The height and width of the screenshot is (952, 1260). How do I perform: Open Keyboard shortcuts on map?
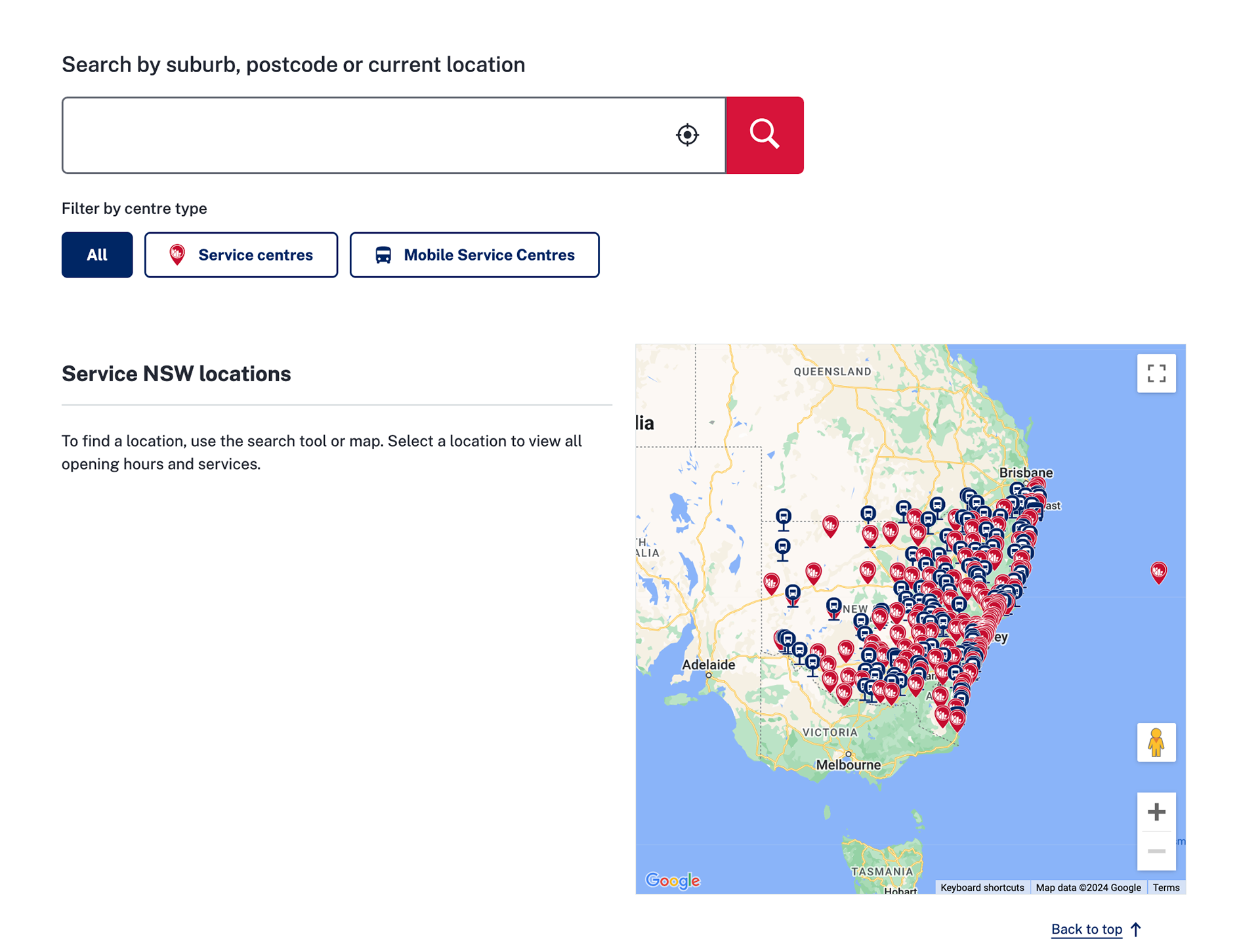point(982,888)
